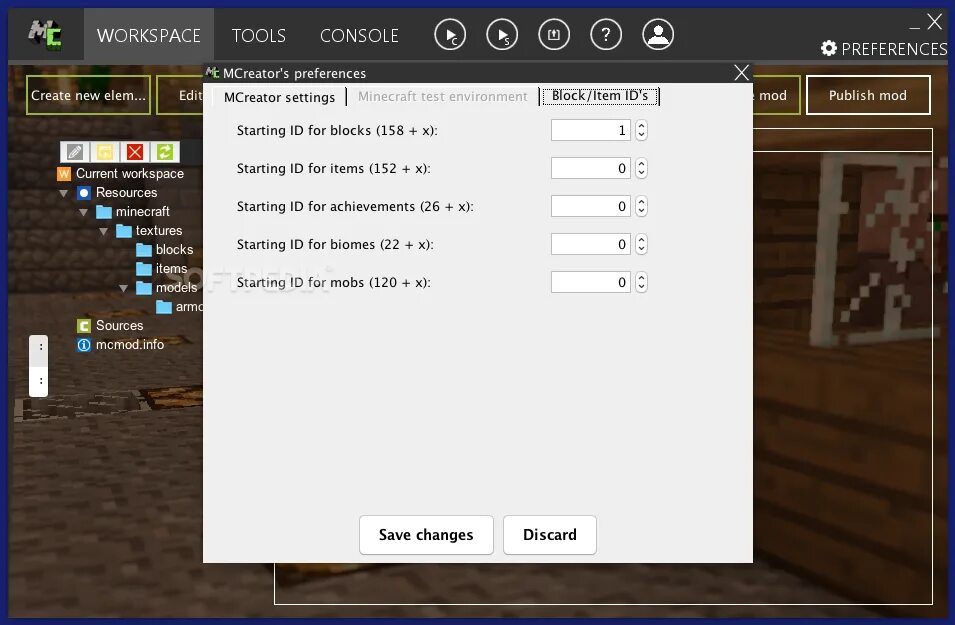Click the items starting ID field
The width and height of the screenshot is (955, 625).
click(591, 168)
